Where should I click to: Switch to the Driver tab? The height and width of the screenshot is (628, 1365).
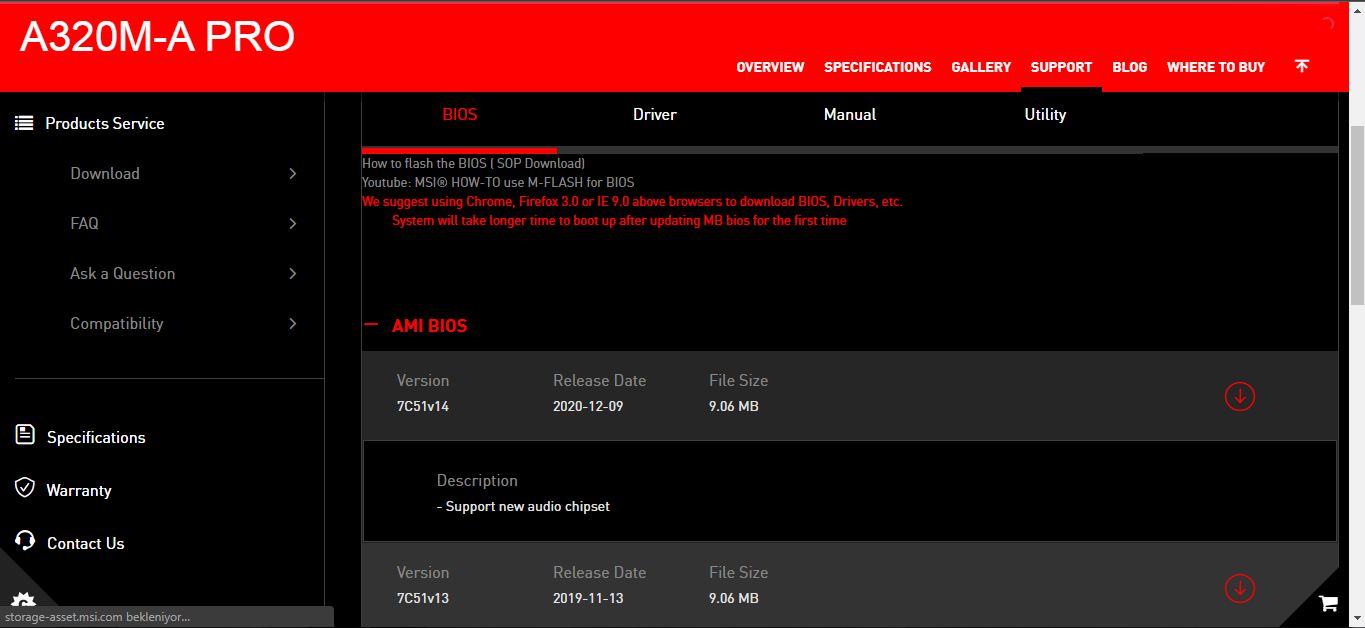[654, 114]
